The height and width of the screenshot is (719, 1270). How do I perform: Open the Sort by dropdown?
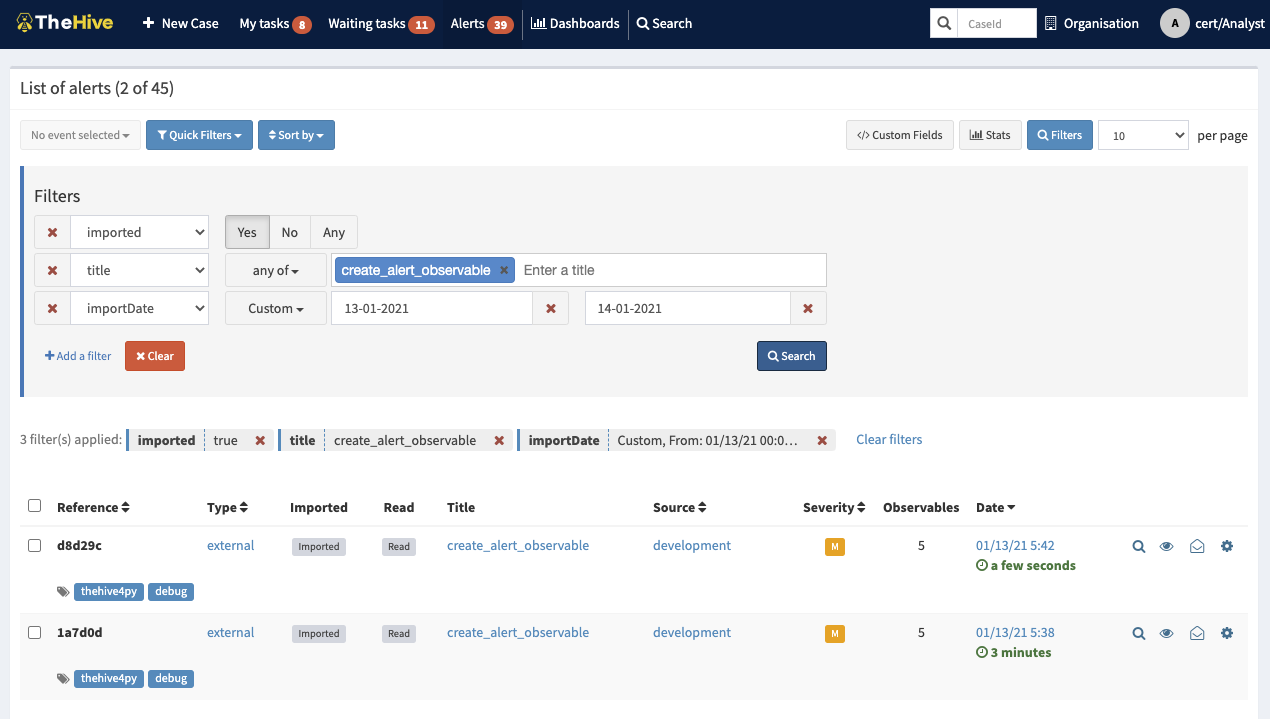296,134
